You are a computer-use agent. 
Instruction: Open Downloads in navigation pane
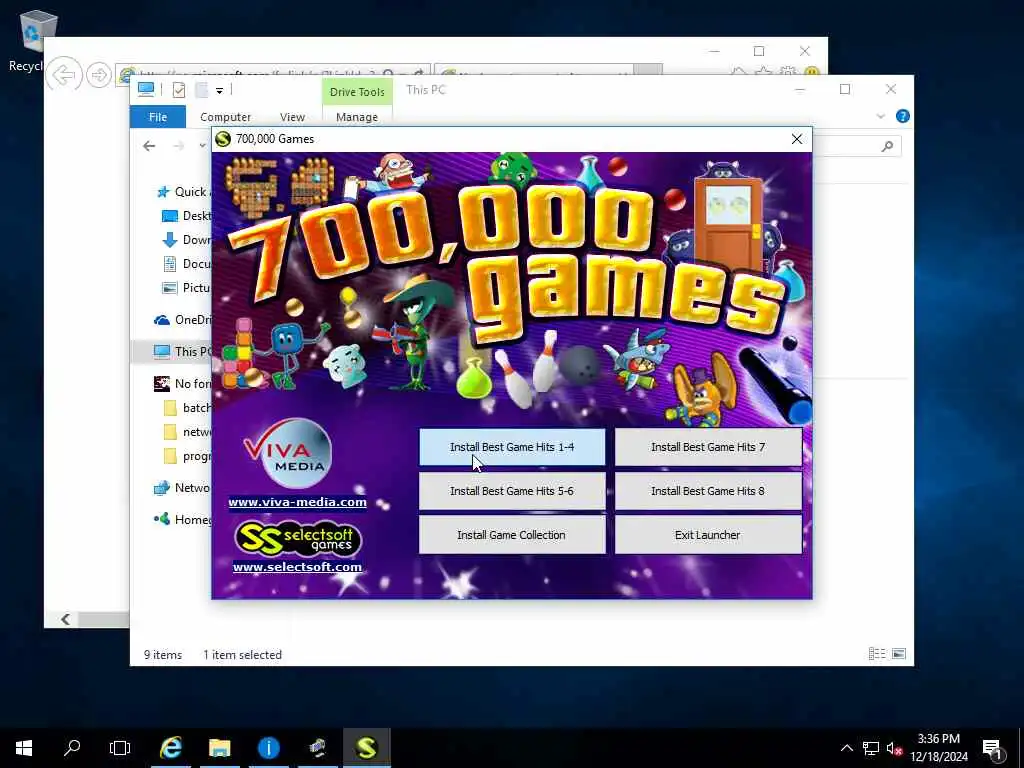(185, 240)
